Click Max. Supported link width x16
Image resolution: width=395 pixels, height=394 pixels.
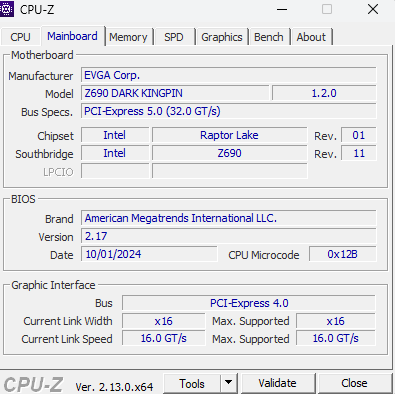336,321
